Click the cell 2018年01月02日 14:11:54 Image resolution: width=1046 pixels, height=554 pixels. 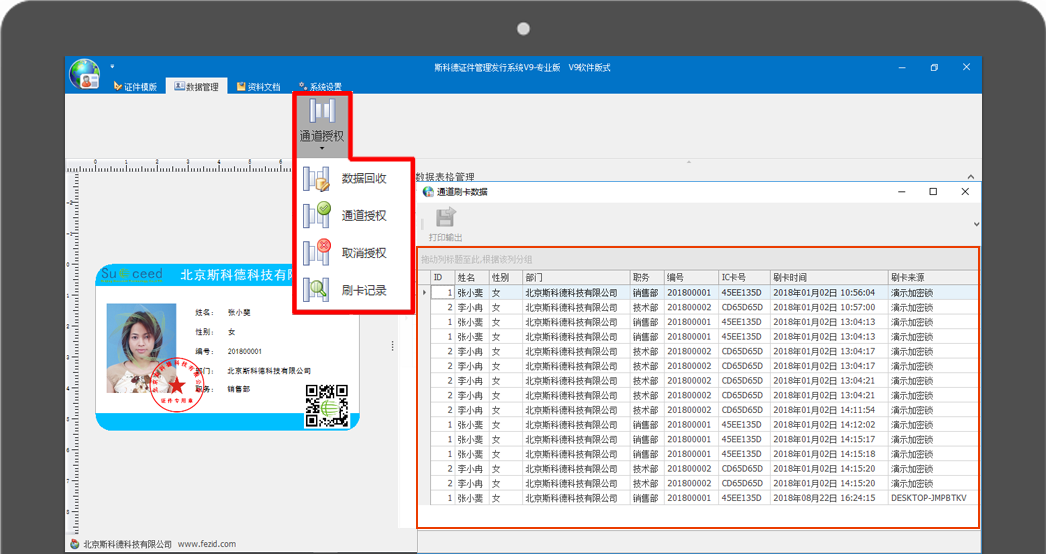click(x=829, y=410)
